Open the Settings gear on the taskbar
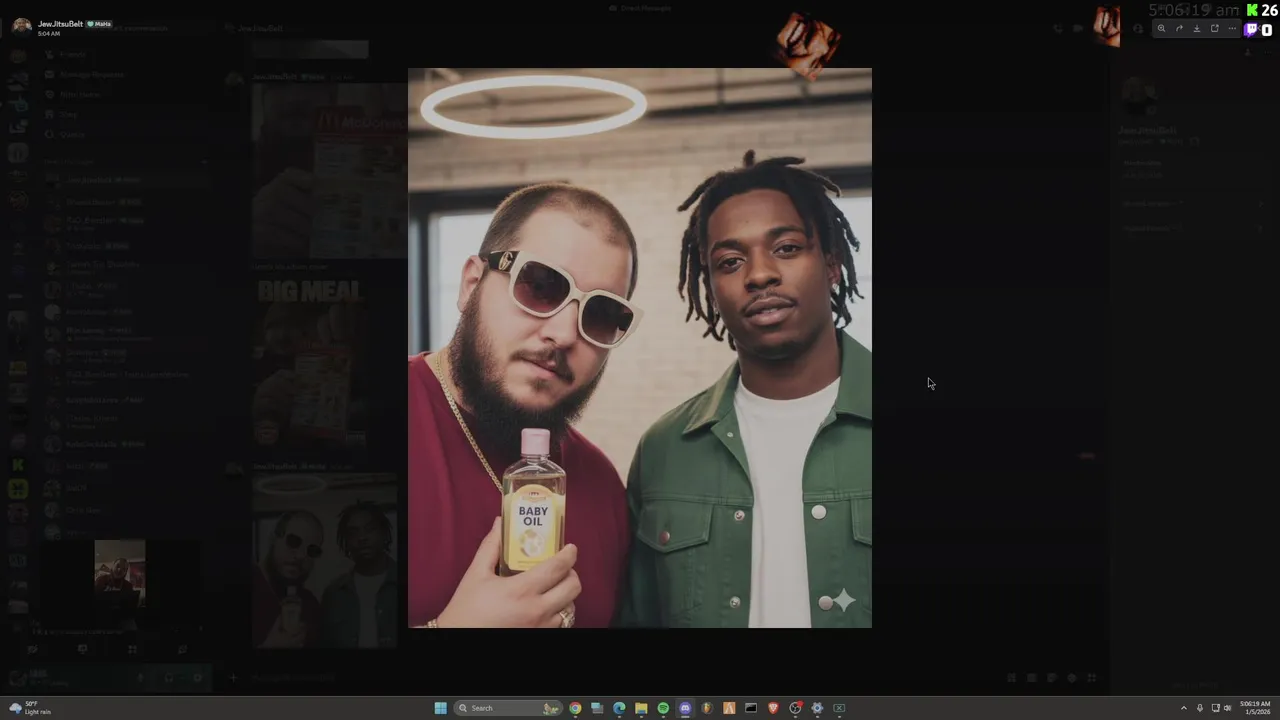The width and height of the screenshot is (1280, 720). pos(817,708)
